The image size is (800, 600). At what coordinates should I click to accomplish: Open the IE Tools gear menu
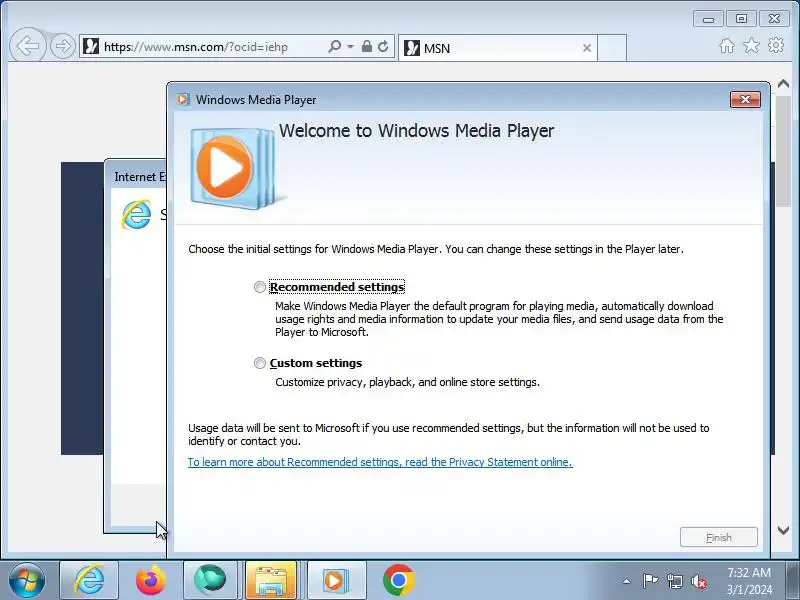point(776,45)
